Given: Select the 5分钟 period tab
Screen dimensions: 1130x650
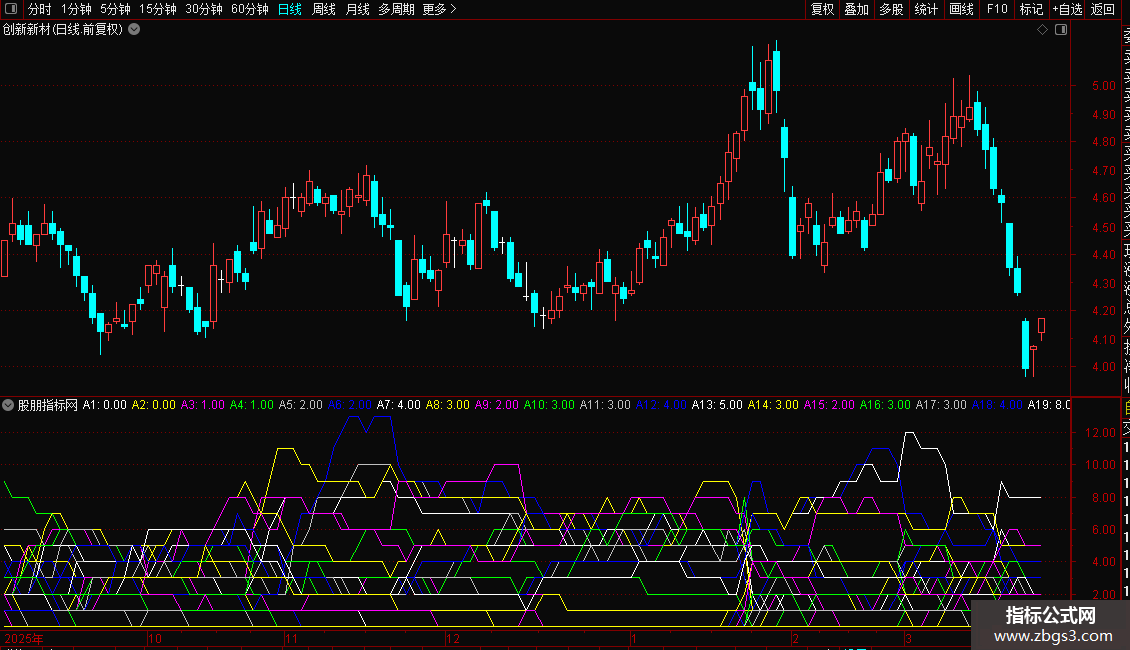Looking at the screenshot, I should point(116,9).
